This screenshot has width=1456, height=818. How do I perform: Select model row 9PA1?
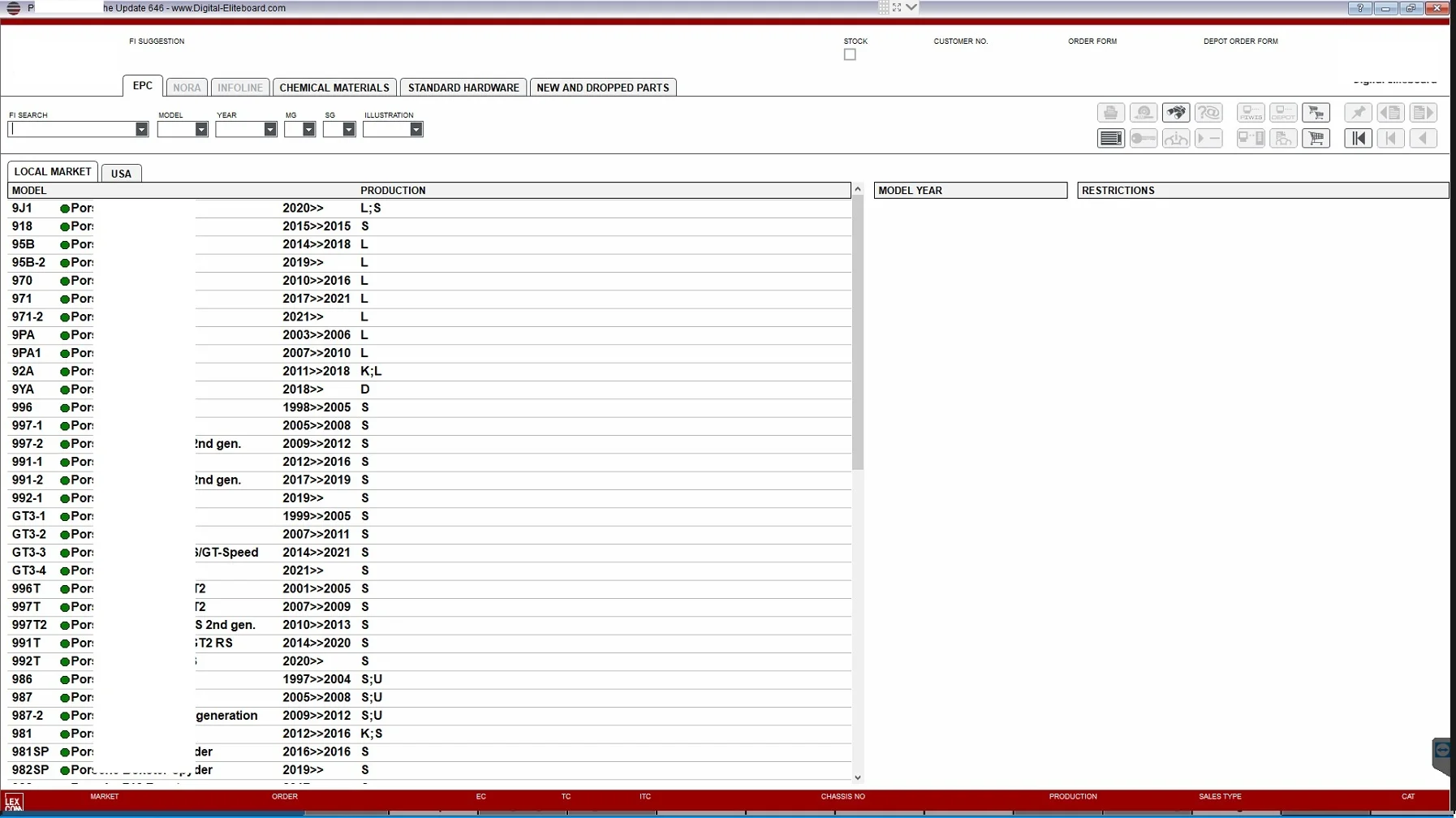click(x=429, y=353)
